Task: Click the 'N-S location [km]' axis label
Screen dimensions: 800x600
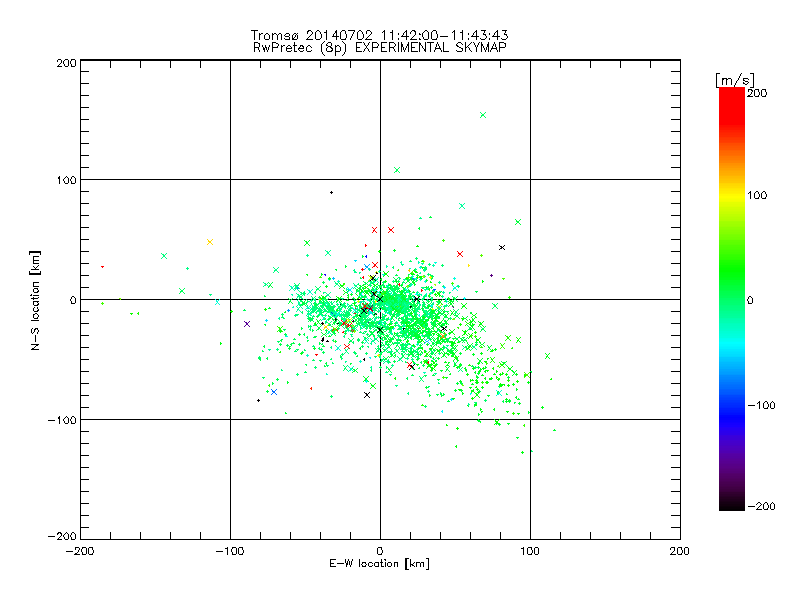Action: point(35,301)
